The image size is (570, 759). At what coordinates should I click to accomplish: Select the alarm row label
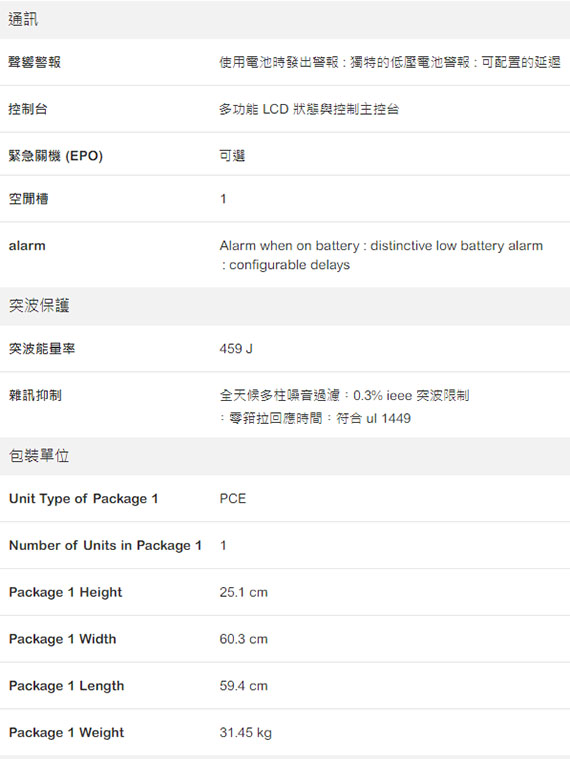[27, 246]
